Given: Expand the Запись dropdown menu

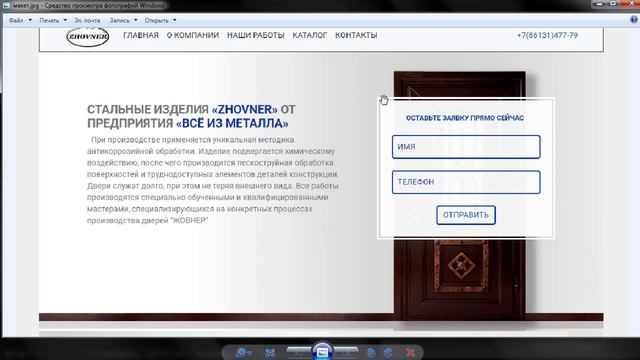Looking at the screenshot, I should click(123, 20).
